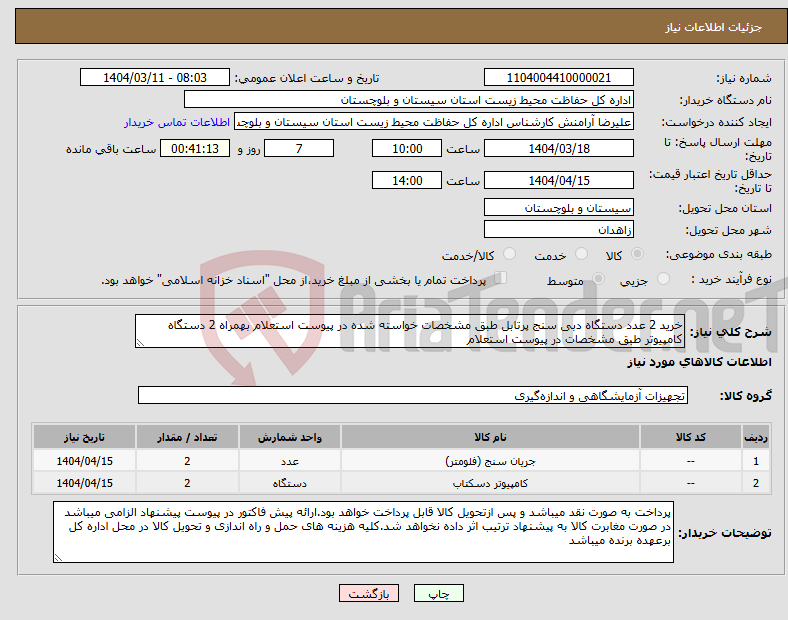Click the توضیحات خریدار notes textarea
This screenshot has height=620, width=788.
click(363, 532)
